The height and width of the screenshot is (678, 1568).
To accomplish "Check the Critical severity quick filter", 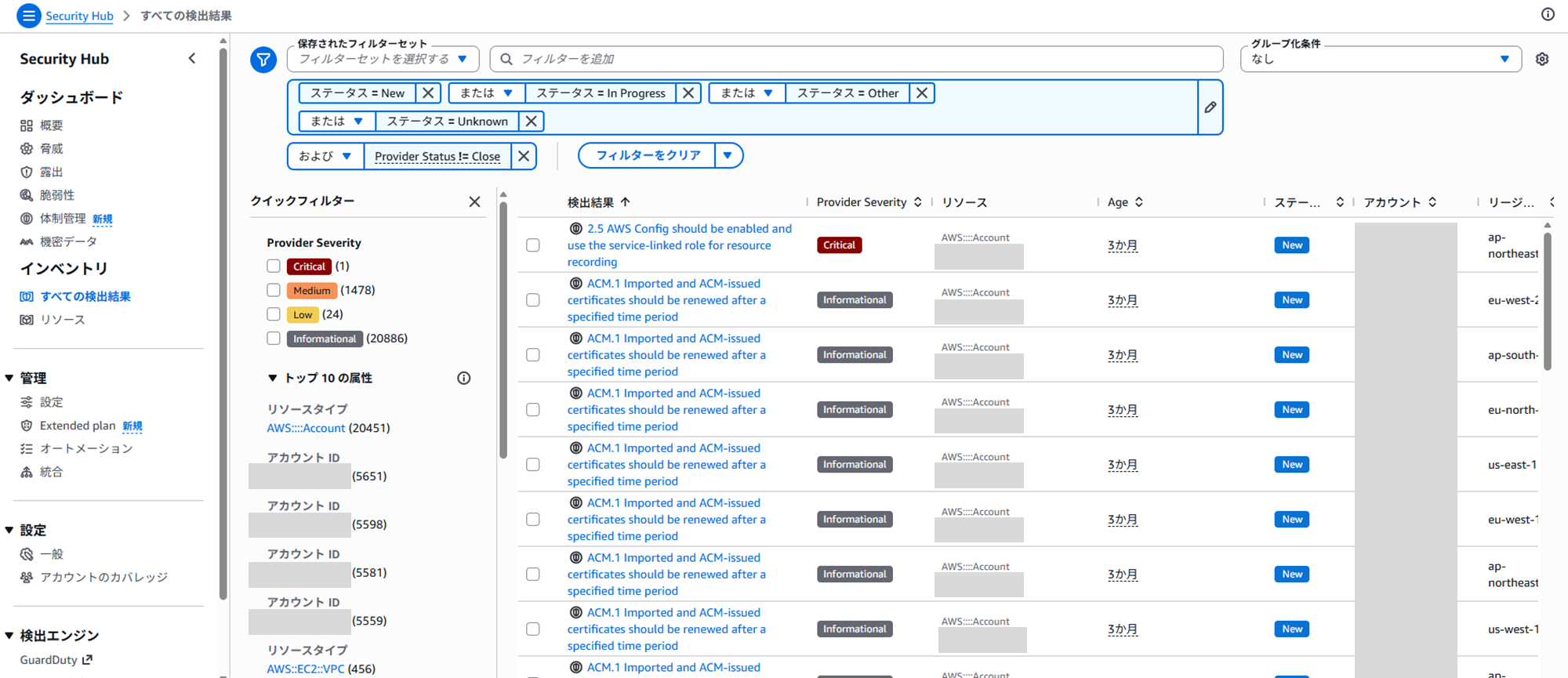I will tap(274, 266).
